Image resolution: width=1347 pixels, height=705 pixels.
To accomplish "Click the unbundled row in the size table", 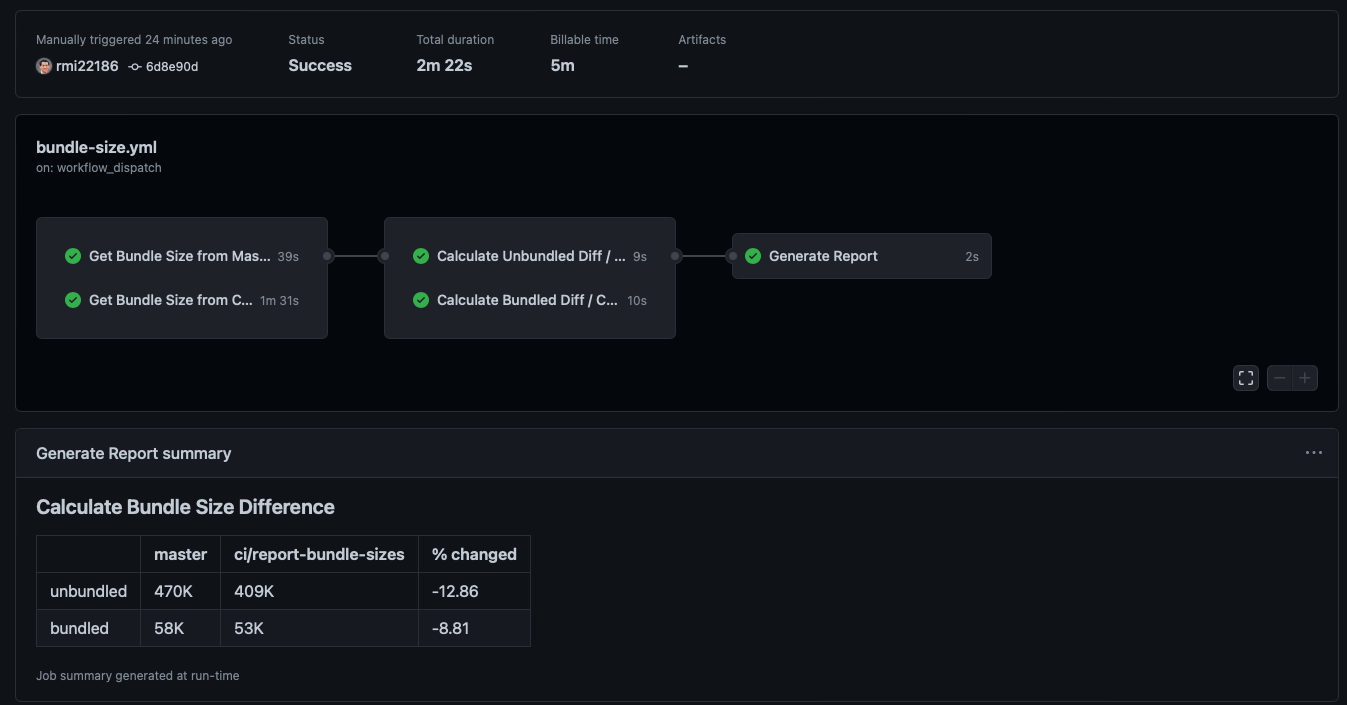I will coord(88,591).
